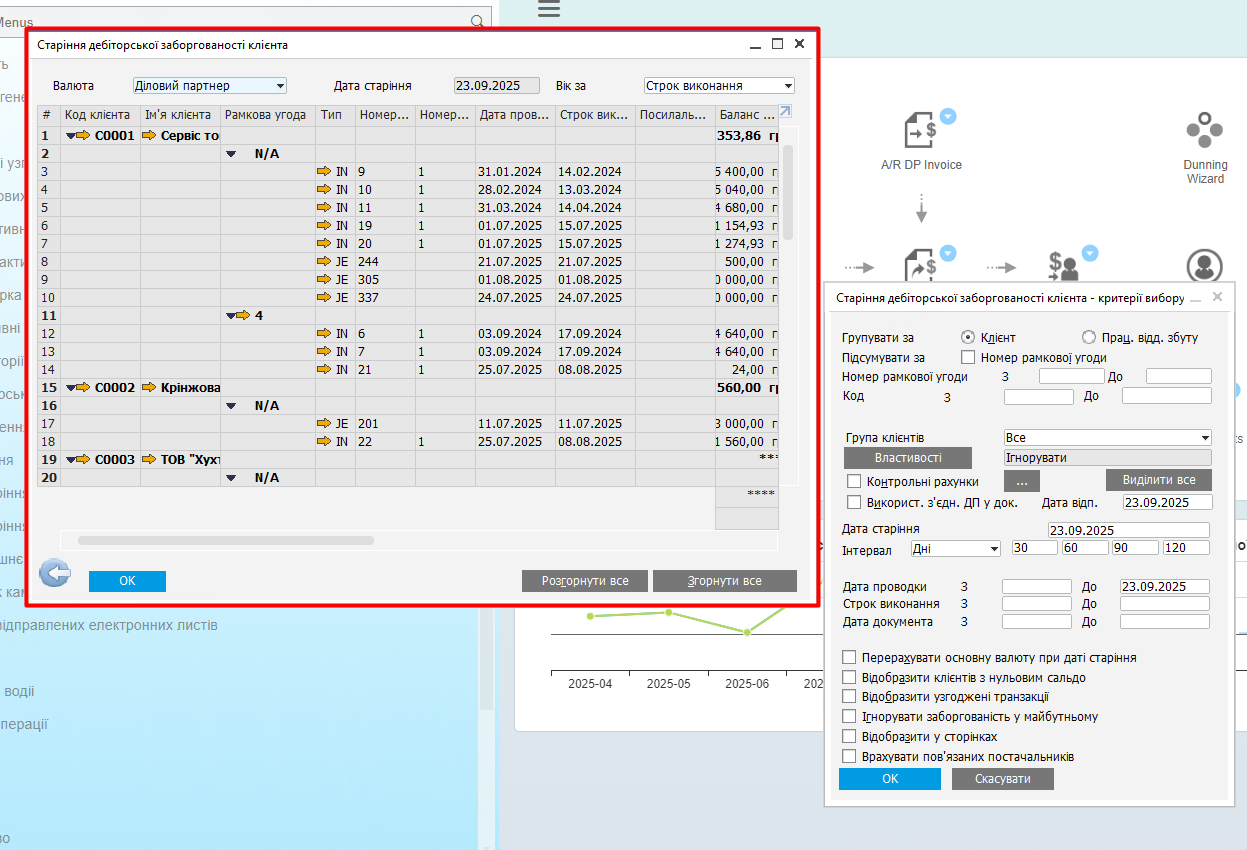Toggle Ігнорувати заборгованість у майбутньому checkbox

click(850, 717)
